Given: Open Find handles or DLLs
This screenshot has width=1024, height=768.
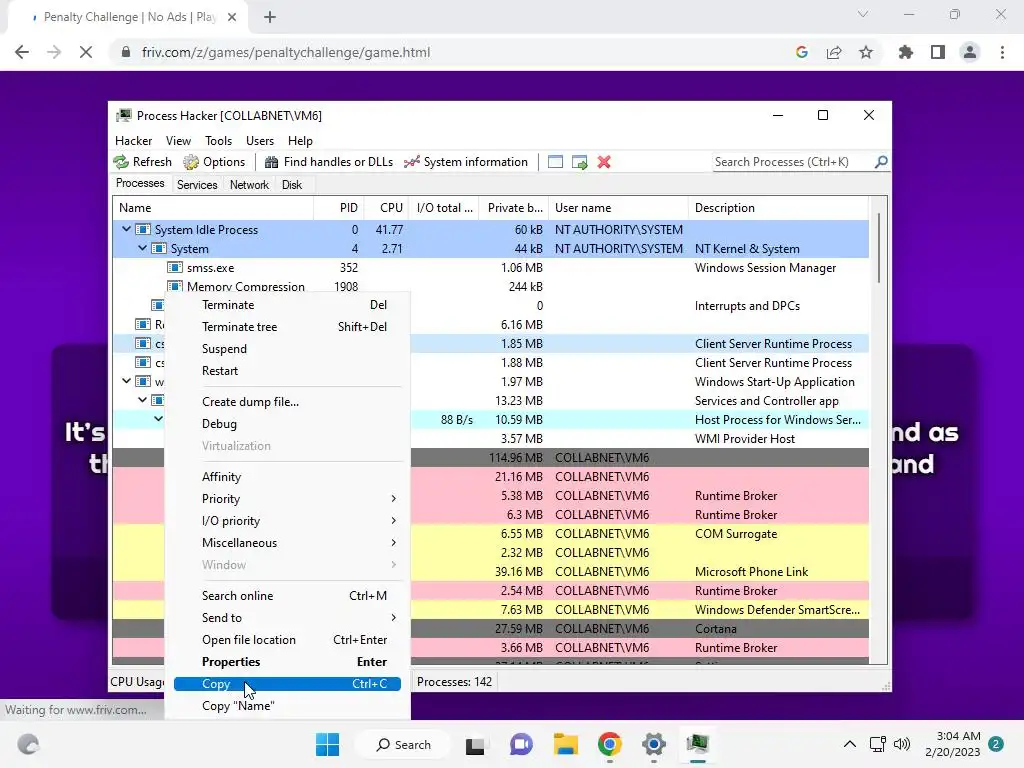Looking at the screenshot, I should [328, 162].
